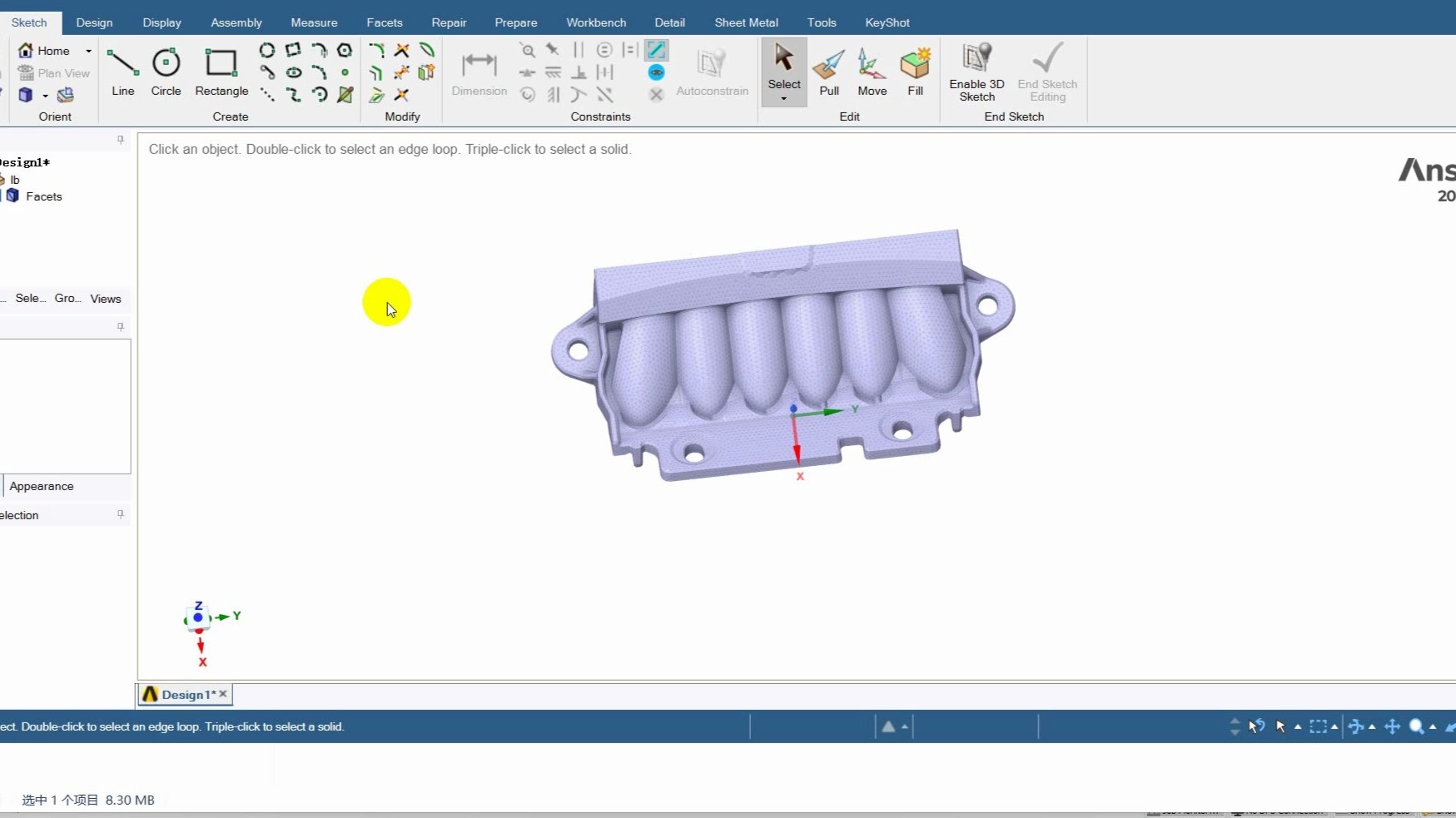Select Facets in the structure tree

[44, 196]
